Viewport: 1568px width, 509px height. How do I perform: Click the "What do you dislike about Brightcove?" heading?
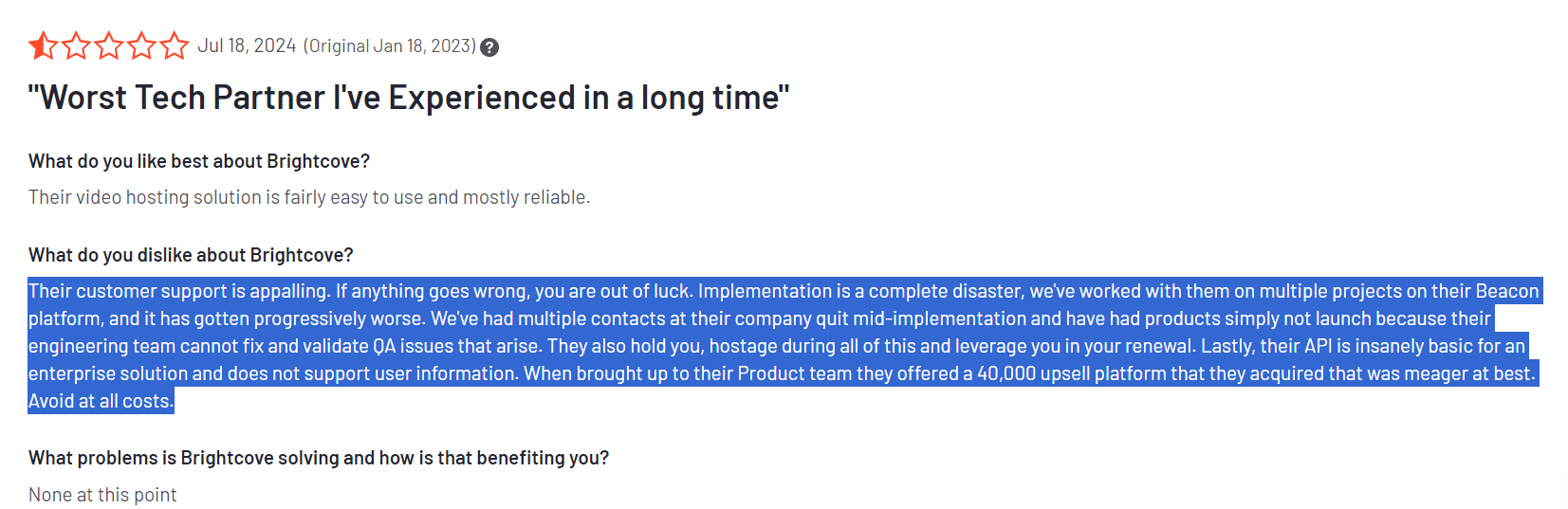click(191, 255)
